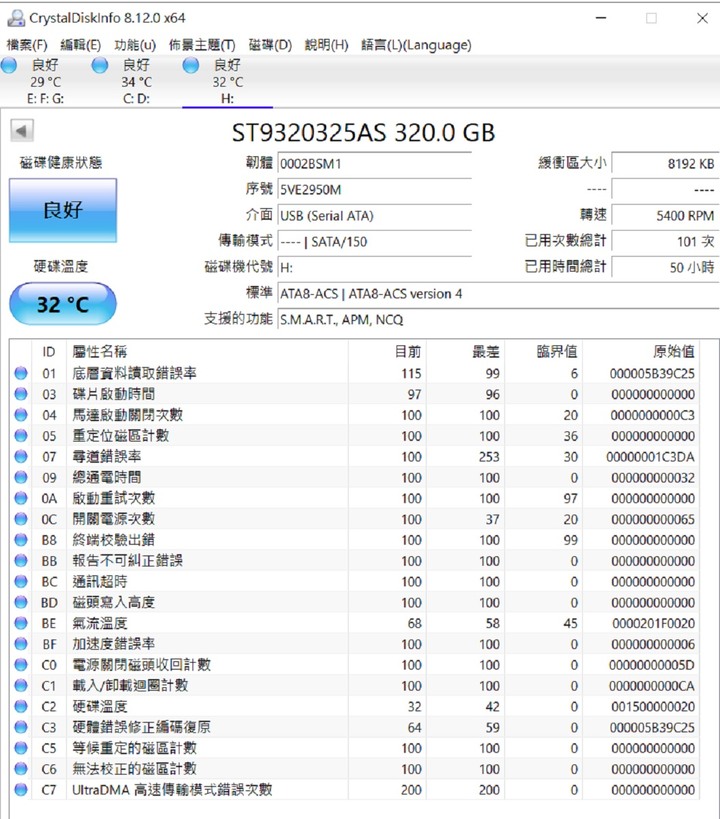Click the power on count field 101 次
The image size is (720, 819).
click(665, 242)
